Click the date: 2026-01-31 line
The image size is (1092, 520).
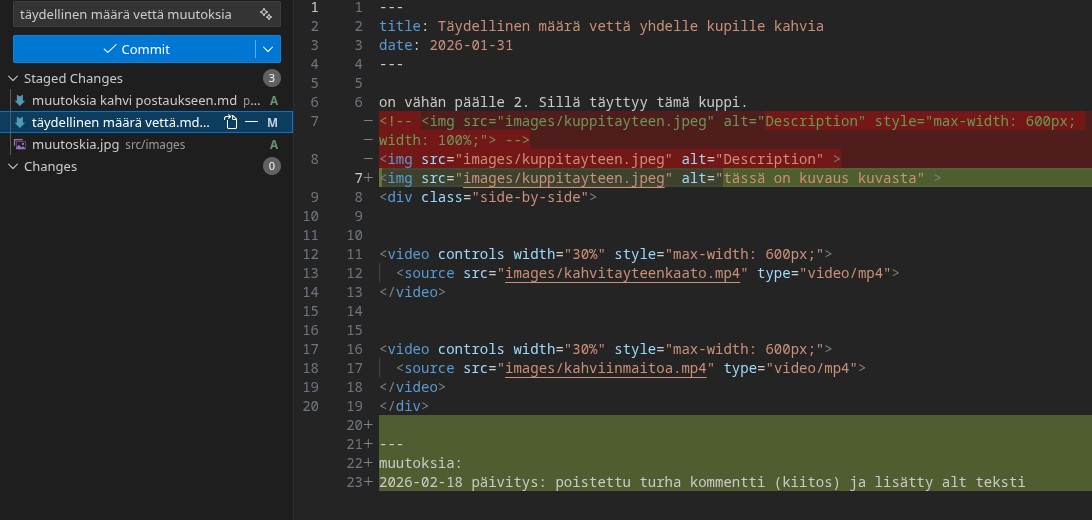pyautogui.click(x=446, y=45)
